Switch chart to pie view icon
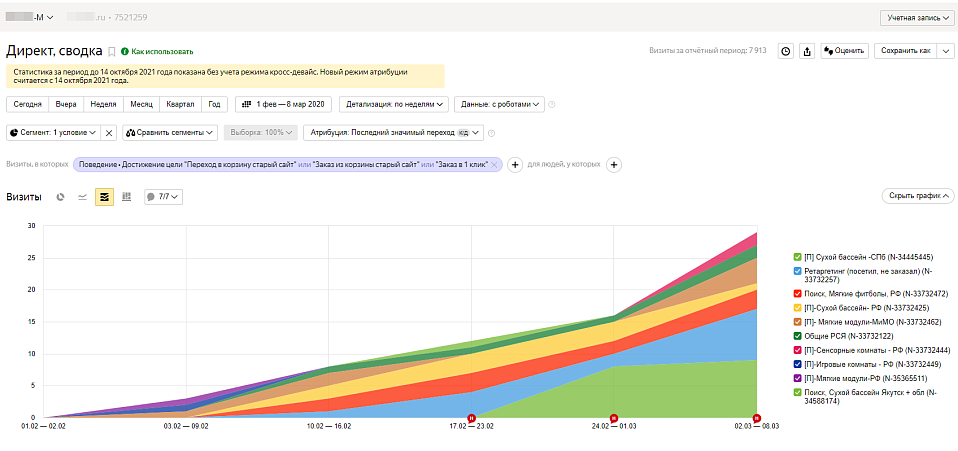 point(60,197)
